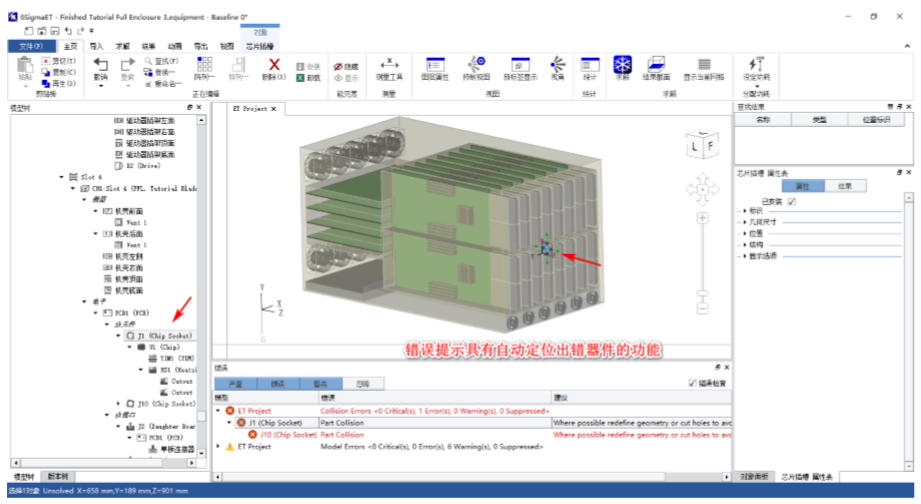Open the measure tool (测量工具)
Viewport: 921px width, 504px height.
click(x=389, y=68)
